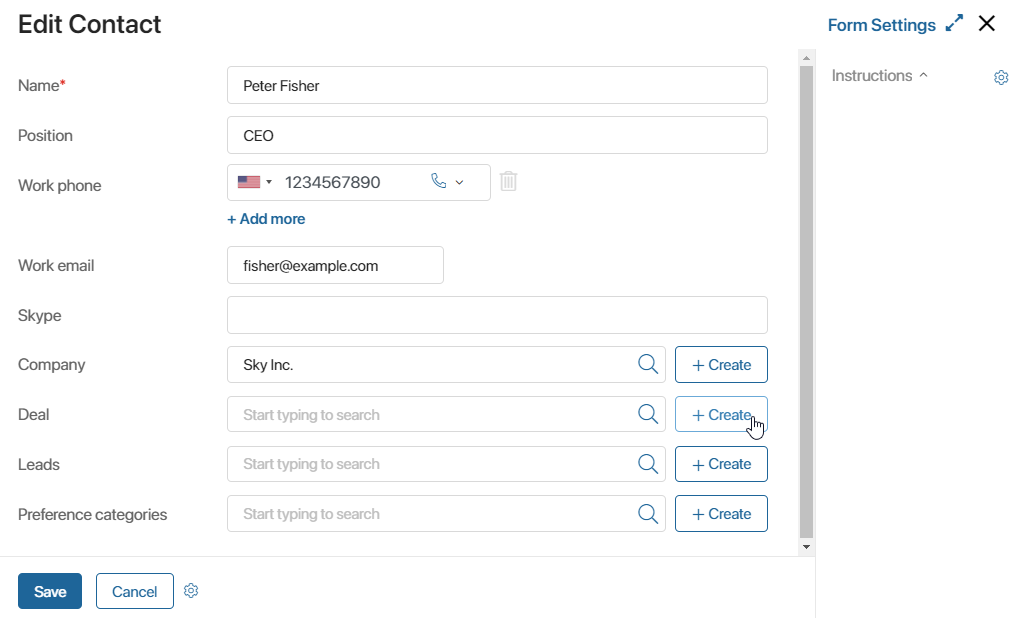Click search icon in Leads field
Image resolution: width=1021 pixels, height=618 pixels.
pyautogui.click(x=648, y=464)
